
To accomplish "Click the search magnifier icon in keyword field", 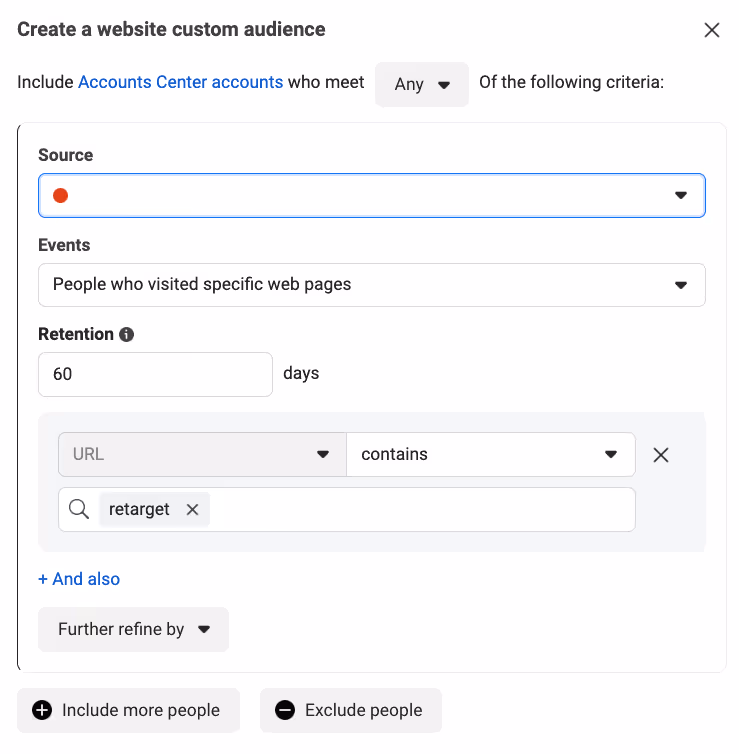I will click(x=79, y=509).
